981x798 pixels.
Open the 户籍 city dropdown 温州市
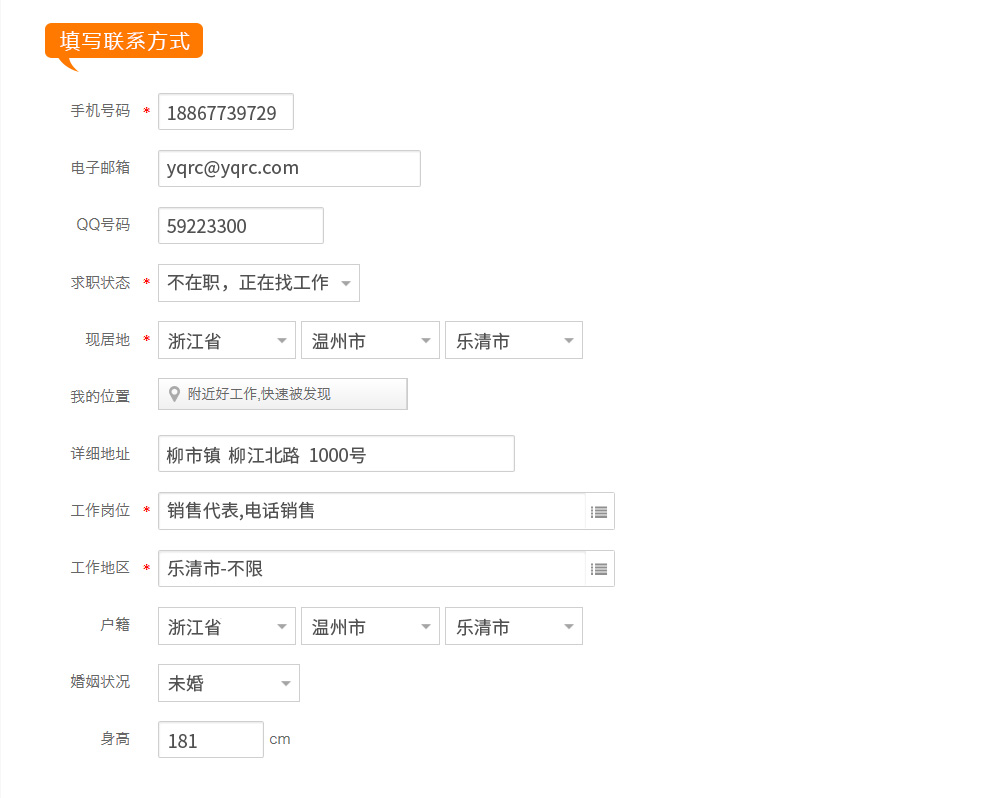pos(370,626)
